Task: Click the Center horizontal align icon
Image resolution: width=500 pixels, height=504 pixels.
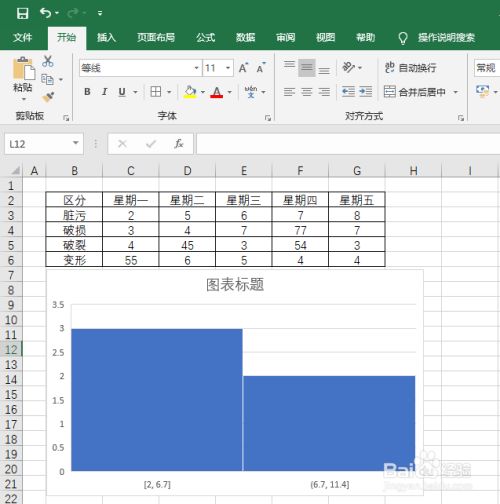Action: click(307, 92)
